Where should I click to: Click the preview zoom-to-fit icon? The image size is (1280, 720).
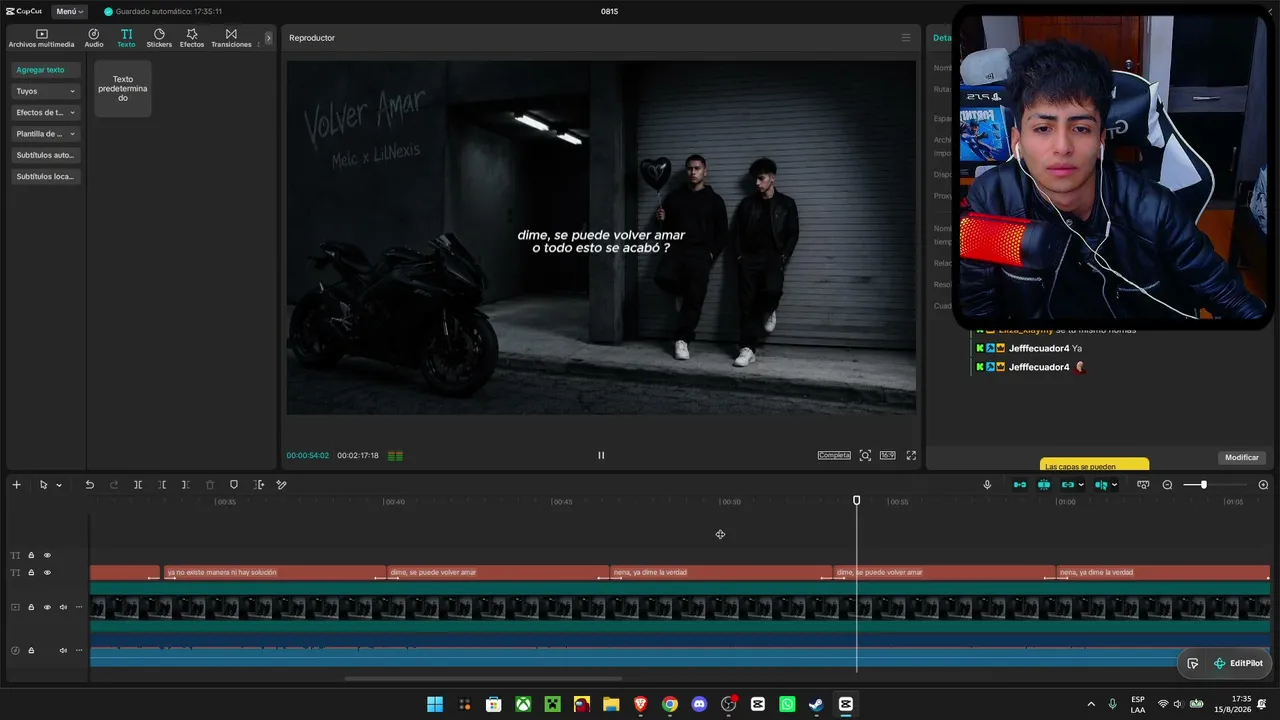coord(865,455)
